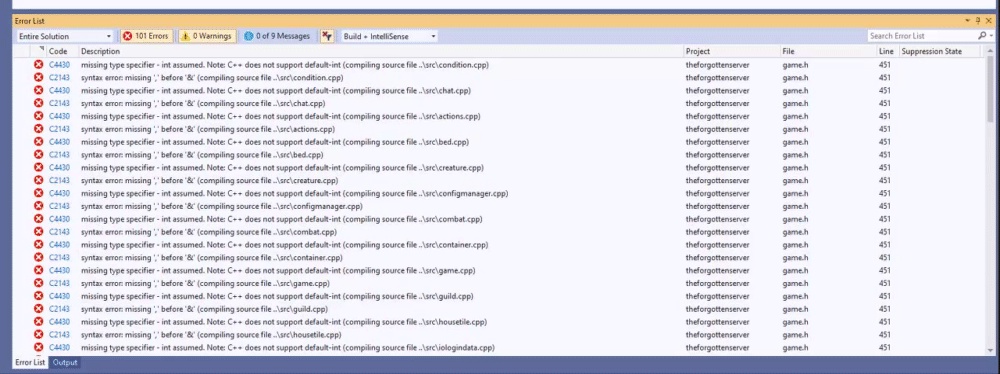
Task: Click the vertical scrollbar thumb
Action: [990, 89]
